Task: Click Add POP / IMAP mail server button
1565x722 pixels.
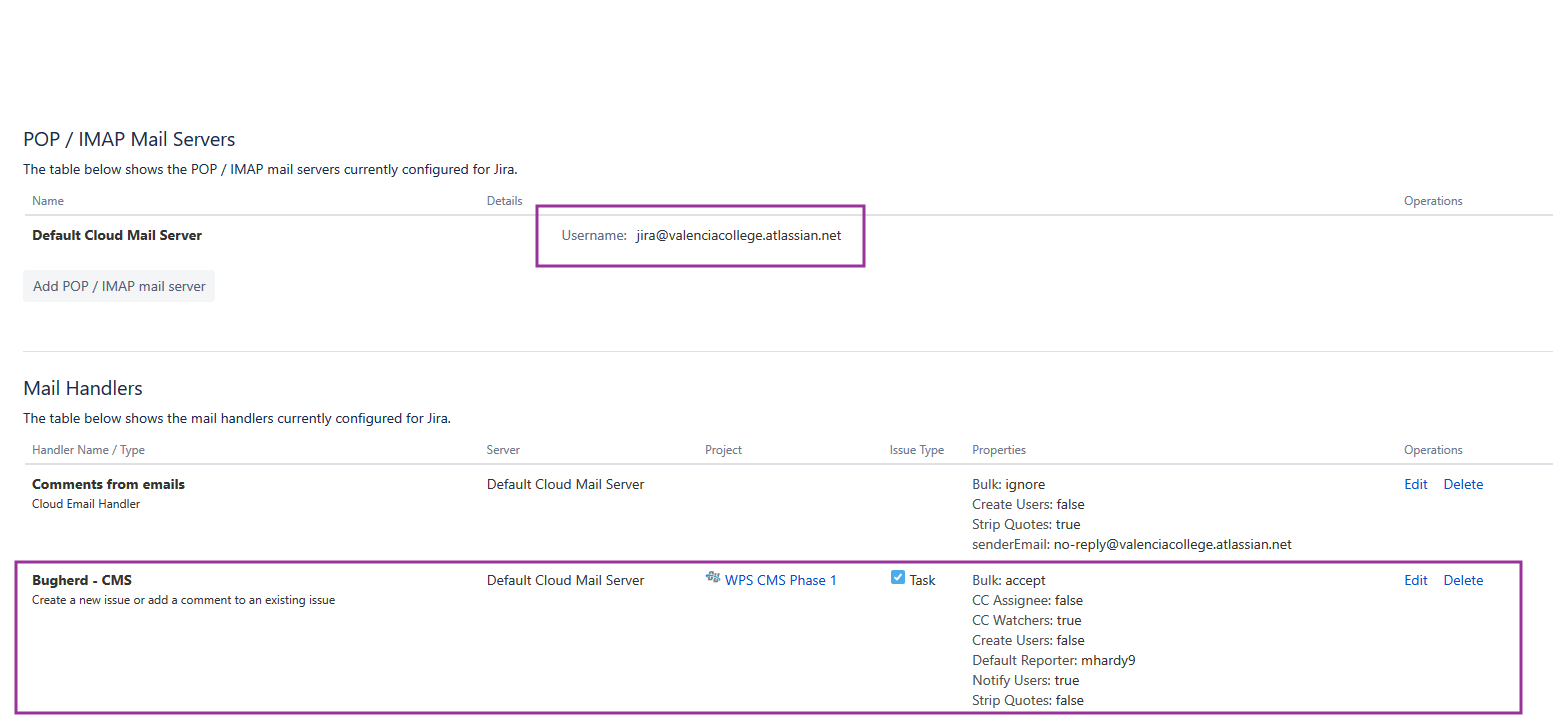Action: (x=119, y=286)
